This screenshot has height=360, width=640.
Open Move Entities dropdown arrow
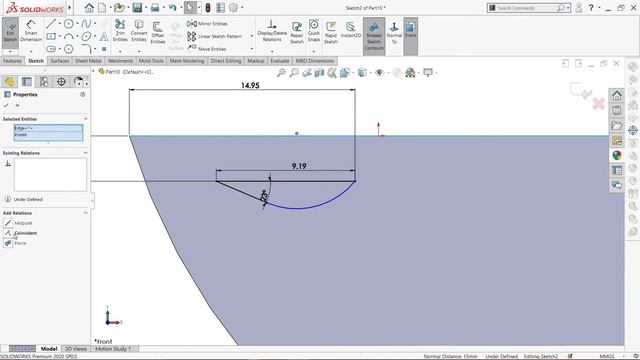(x=251, y=49)
